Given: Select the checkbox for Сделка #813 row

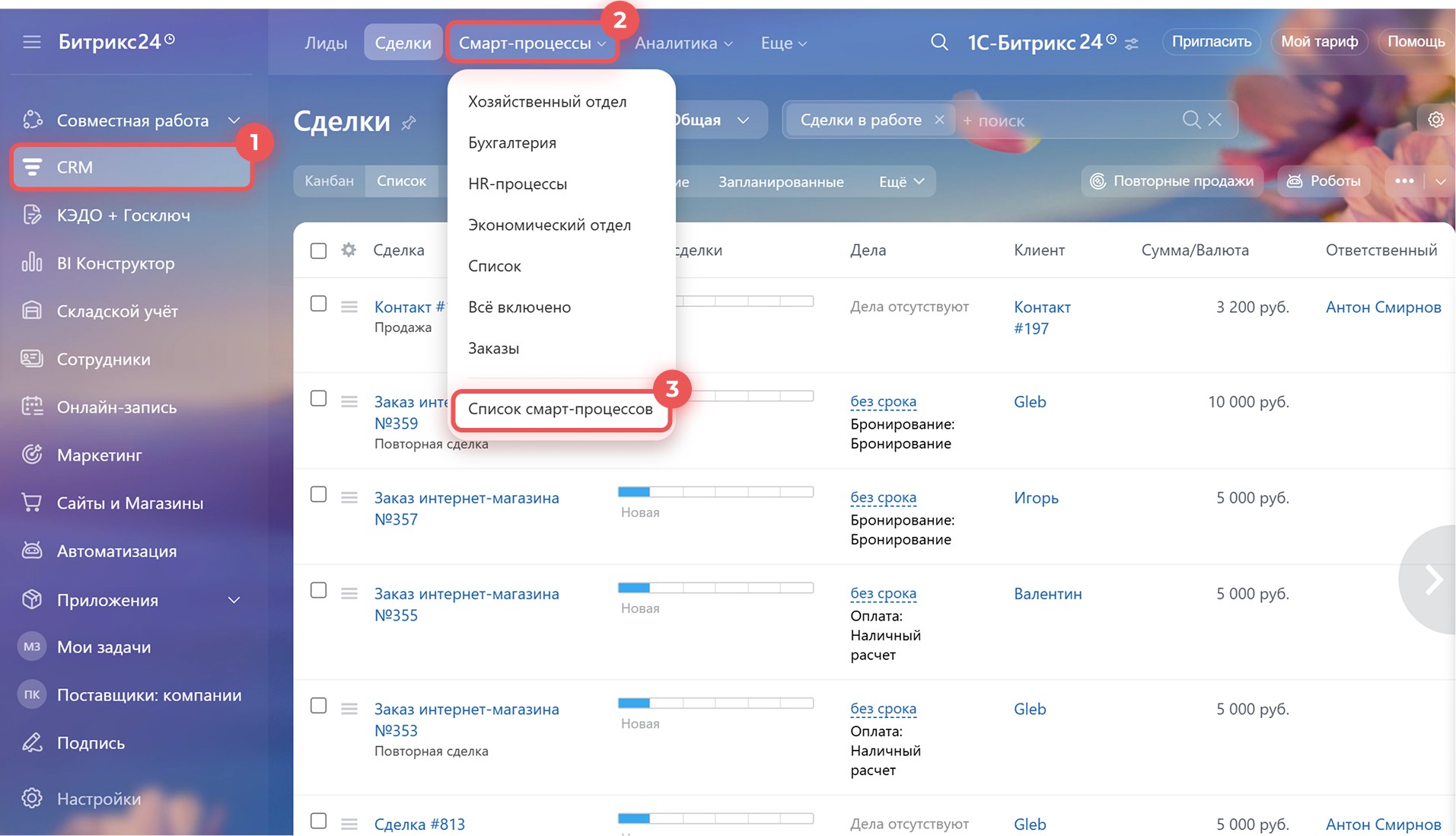Looking at the screenshot, I should 318,821.
